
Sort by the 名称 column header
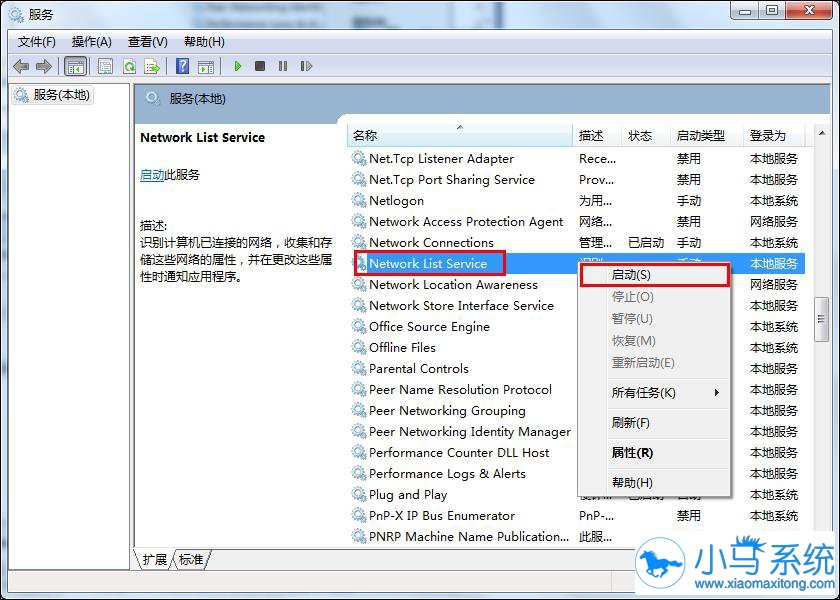tap(460, 136)
